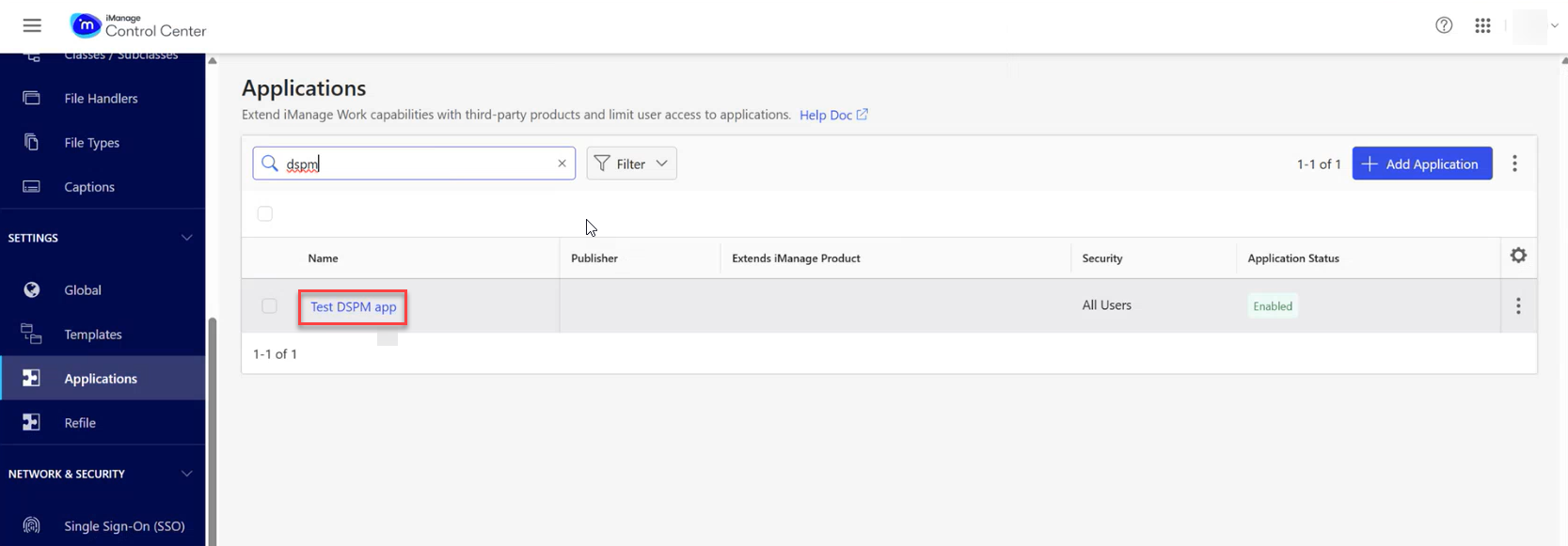Click the Add Application button
The height and width of the screenshot is (546, 1568).
click(x=1421, y=164)
